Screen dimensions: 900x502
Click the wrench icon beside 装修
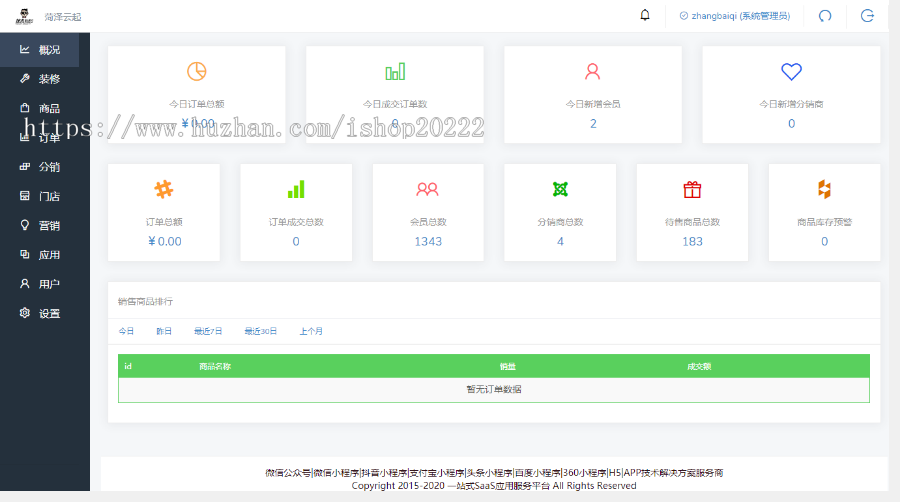click(x=25, y=79)
